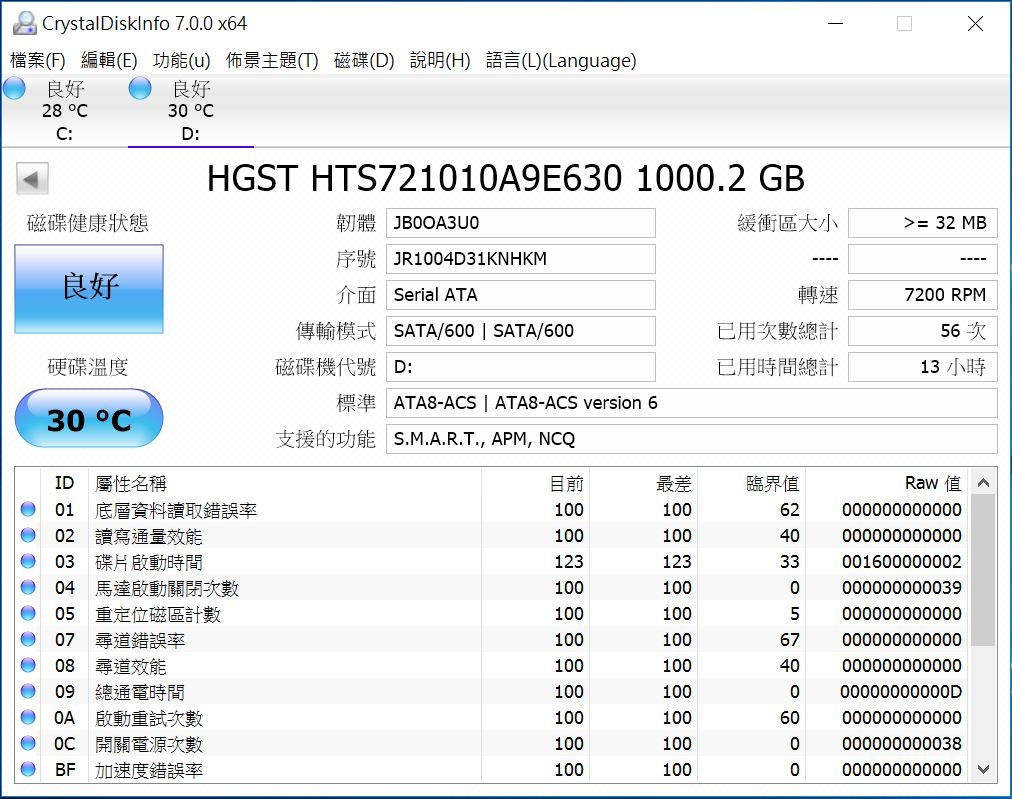1012x799 pixels.
Task: Click the power on count field 56 次
Action: coord(923,331)
